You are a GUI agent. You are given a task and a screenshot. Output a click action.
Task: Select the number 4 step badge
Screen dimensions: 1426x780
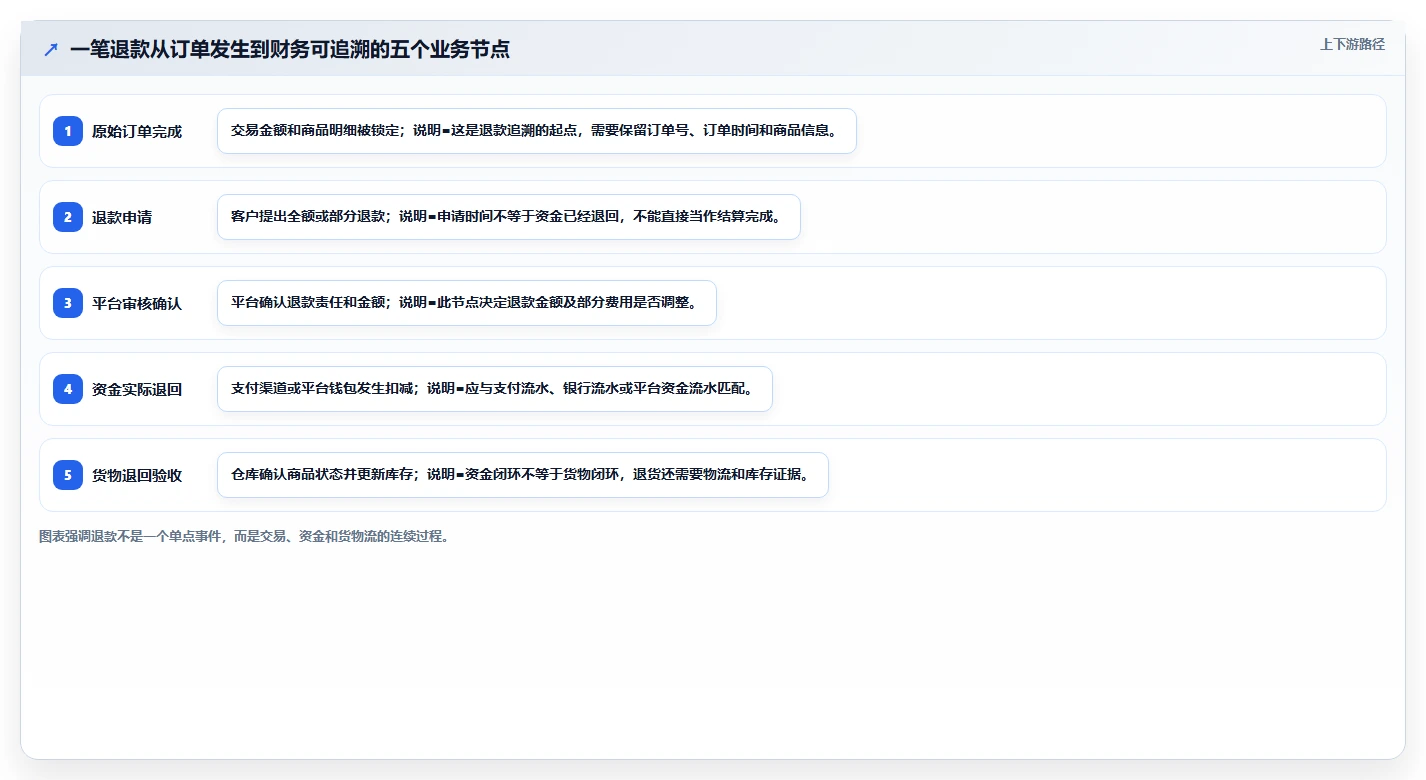point(68,389)
